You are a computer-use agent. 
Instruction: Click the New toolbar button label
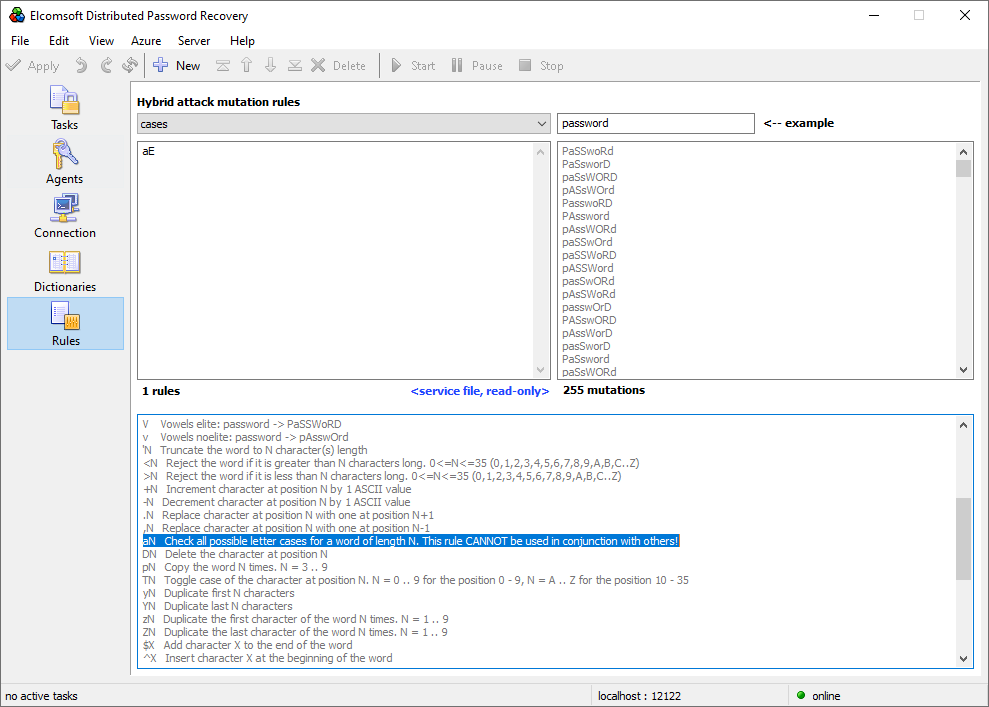coord(188,66)
